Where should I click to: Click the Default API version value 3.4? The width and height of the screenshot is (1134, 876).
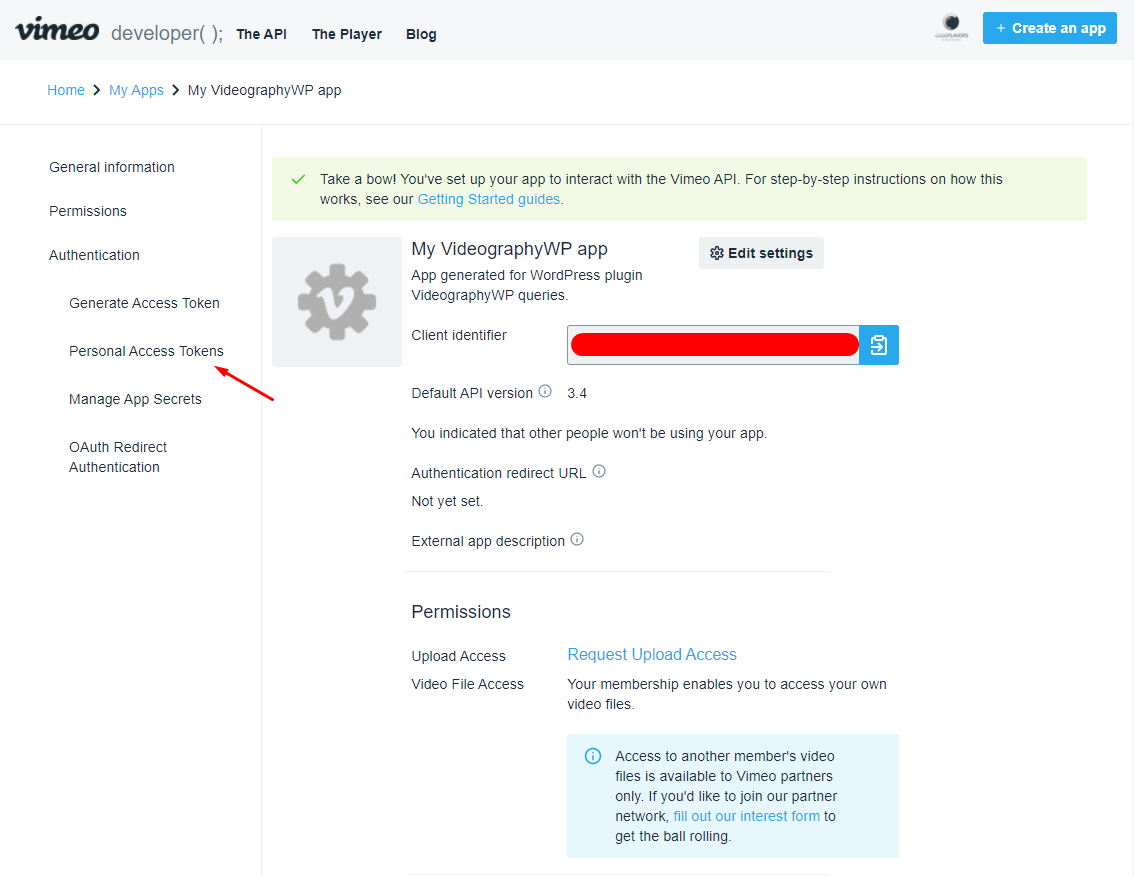tap(577, 394)
